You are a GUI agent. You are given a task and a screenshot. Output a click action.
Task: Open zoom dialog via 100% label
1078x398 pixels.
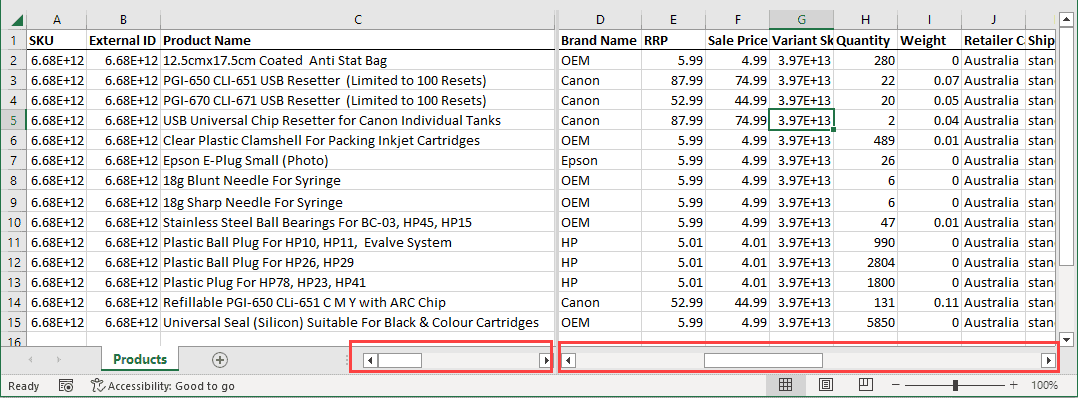pyautogui.click(x=1044, y=386)
